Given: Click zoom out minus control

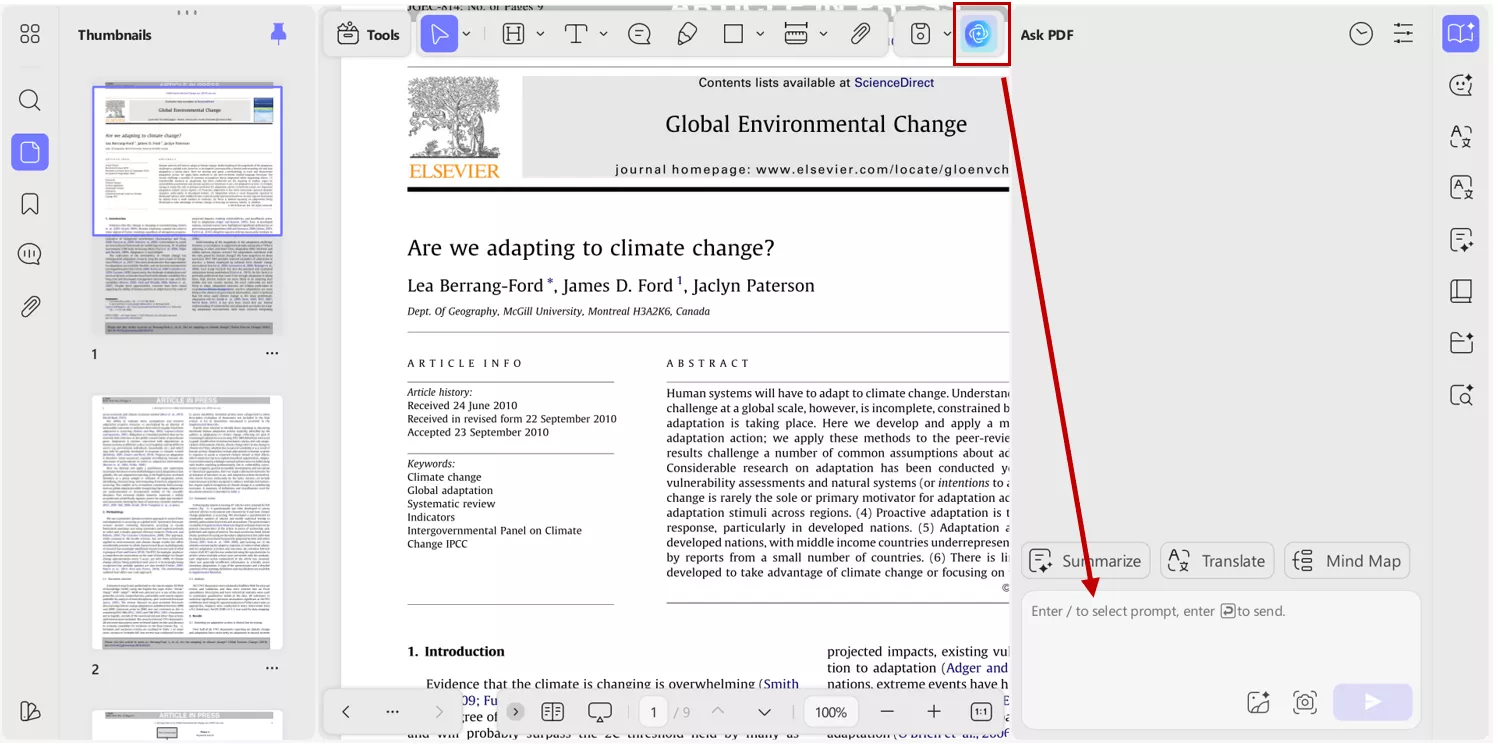Looking at the screenshot, I should click(887, 712).
